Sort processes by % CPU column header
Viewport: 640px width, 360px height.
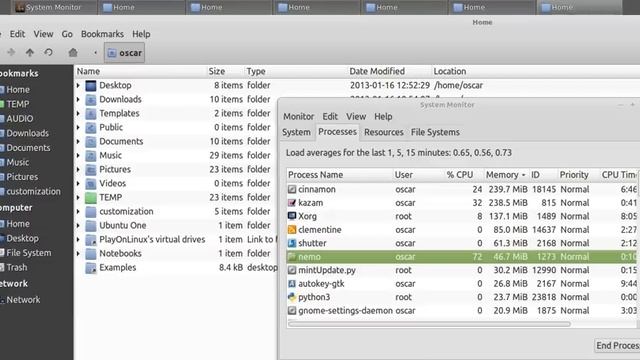point(460,175)
